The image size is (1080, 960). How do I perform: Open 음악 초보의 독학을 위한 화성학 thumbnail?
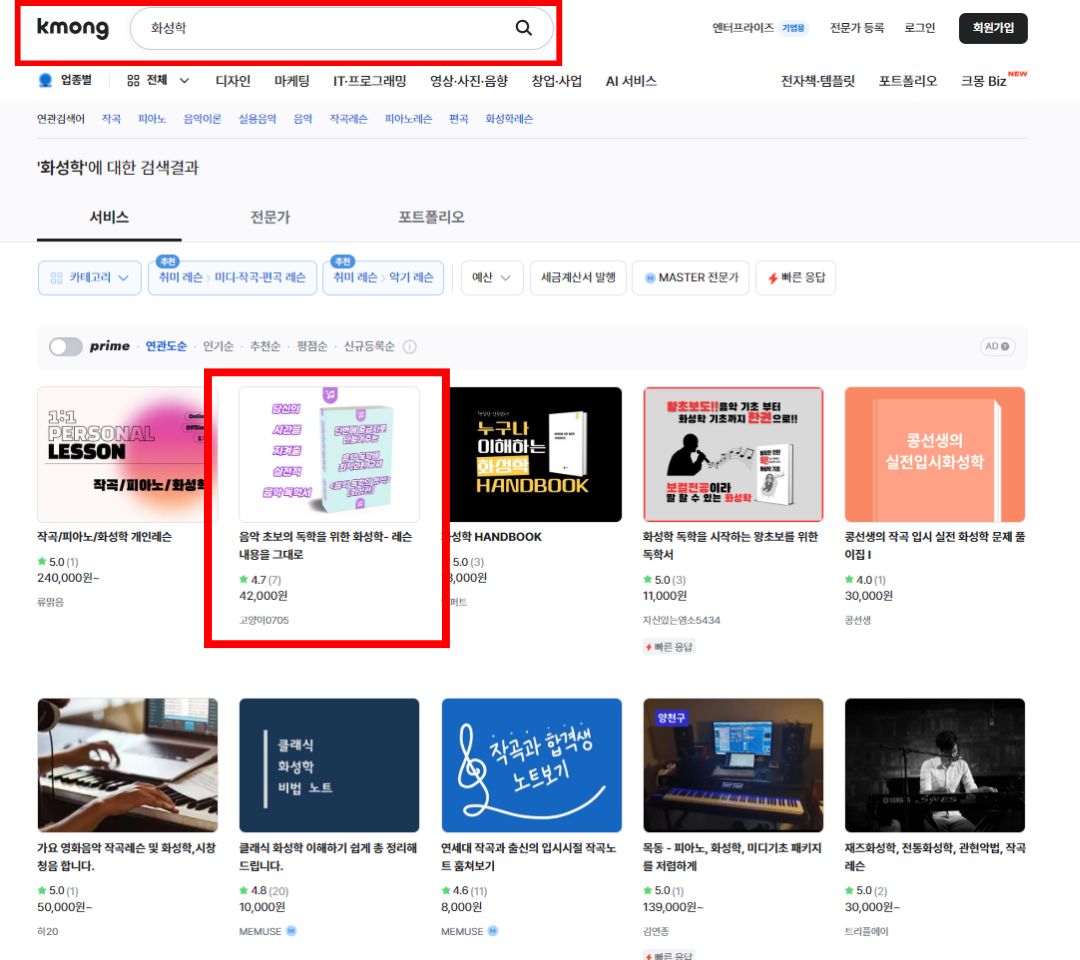(x=329, y=455)
